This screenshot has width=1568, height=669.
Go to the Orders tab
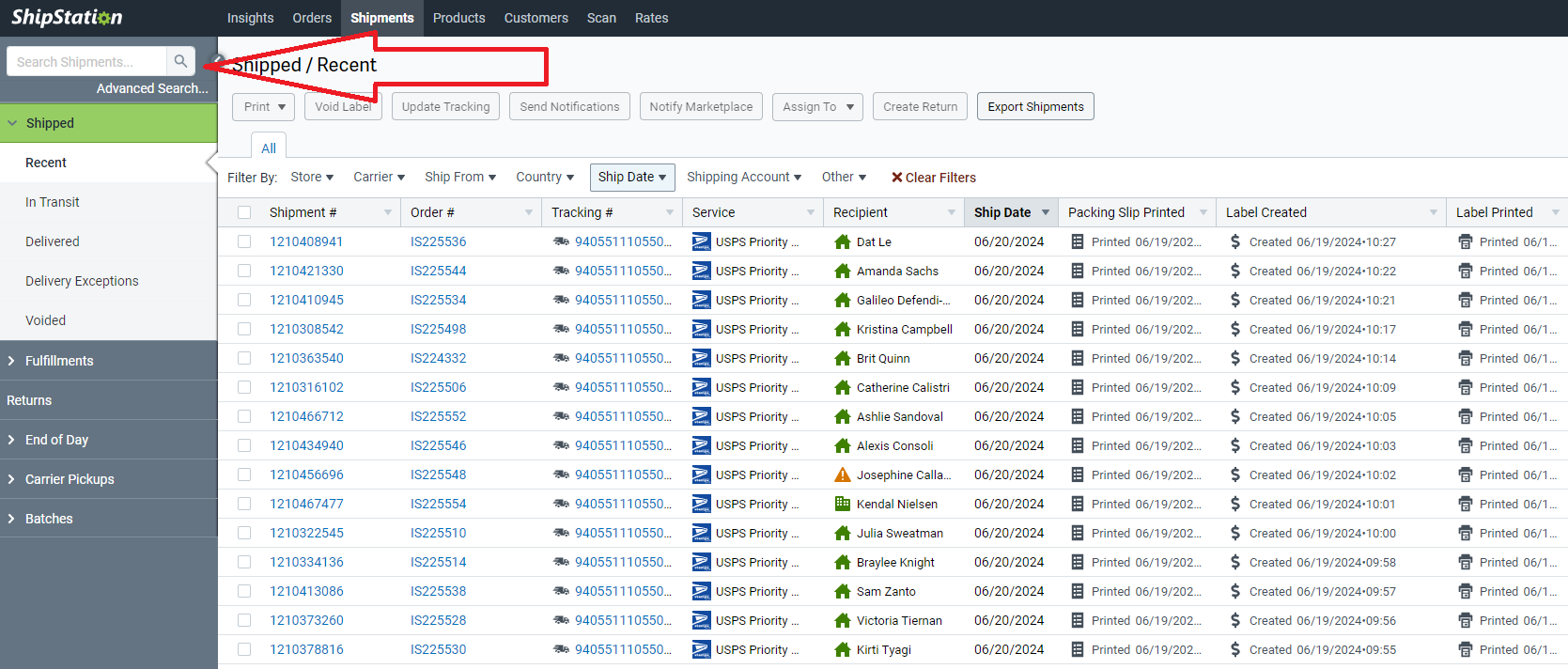(312, 18)
